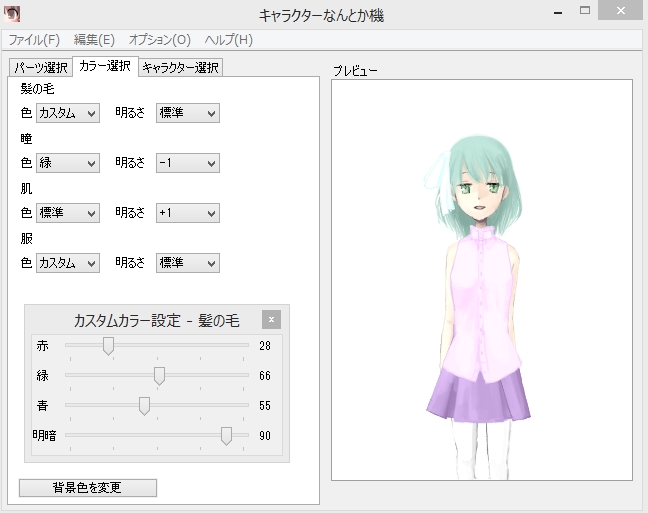Open the ヘルプ(H) menu
The image size is (648, 513).
(x=228, y=40)
